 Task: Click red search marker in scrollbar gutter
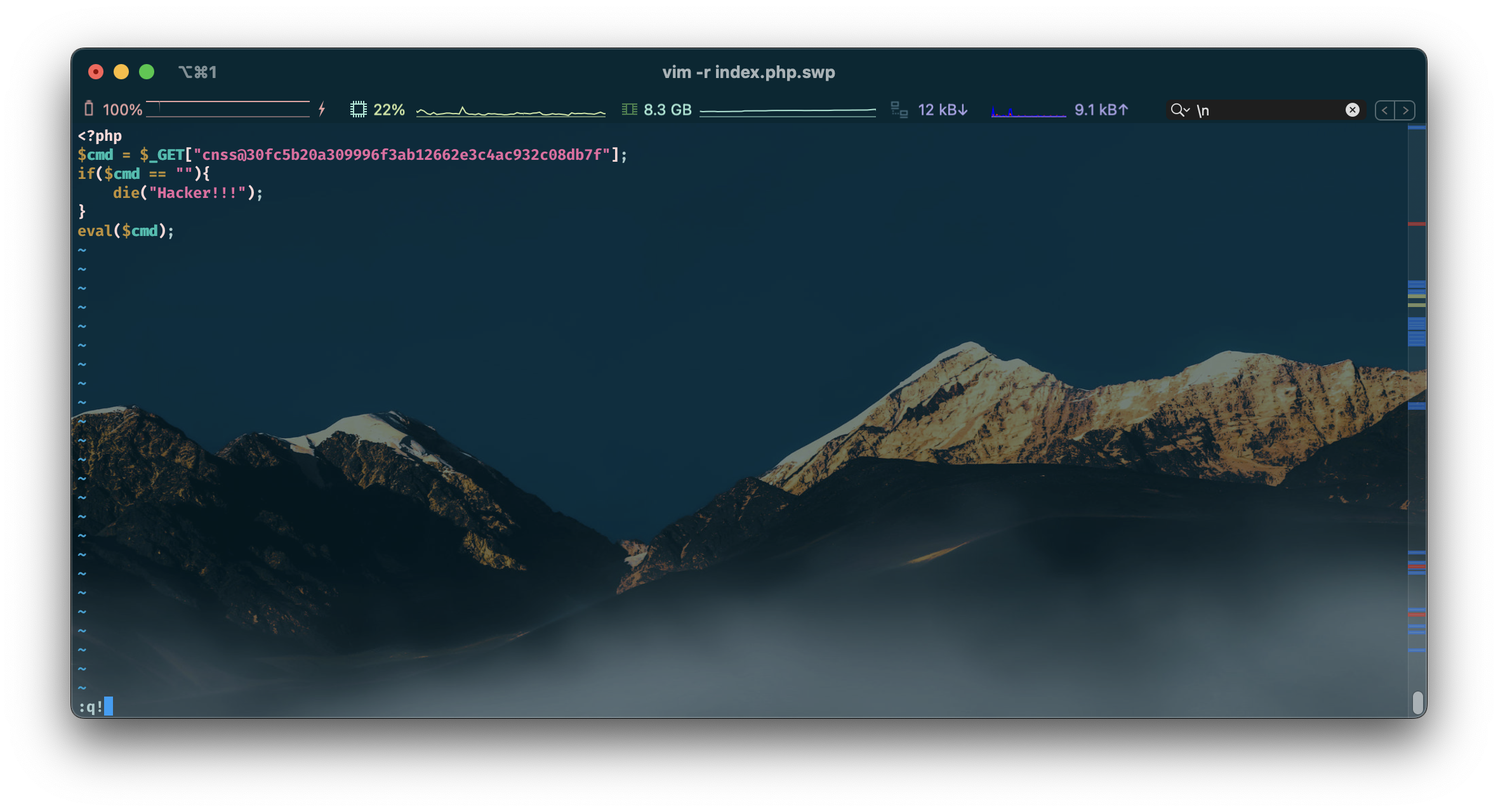point(1416,224)
